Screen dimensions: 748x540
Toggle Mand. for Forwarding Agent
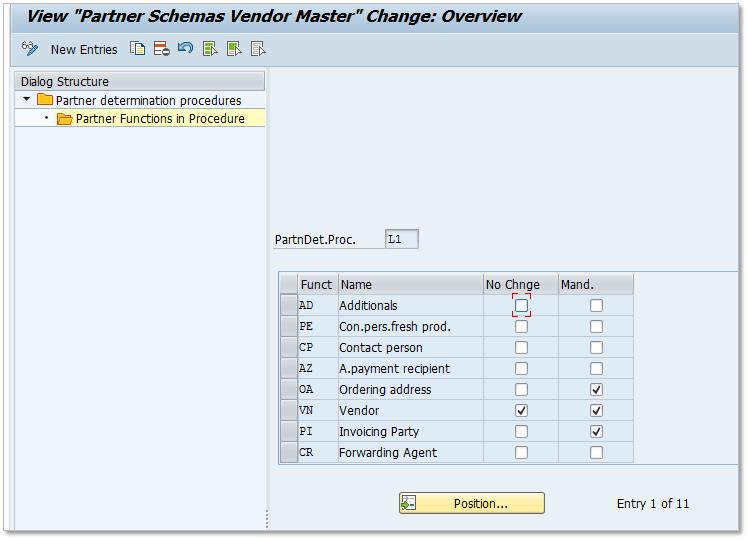click(x=596, y=452)
